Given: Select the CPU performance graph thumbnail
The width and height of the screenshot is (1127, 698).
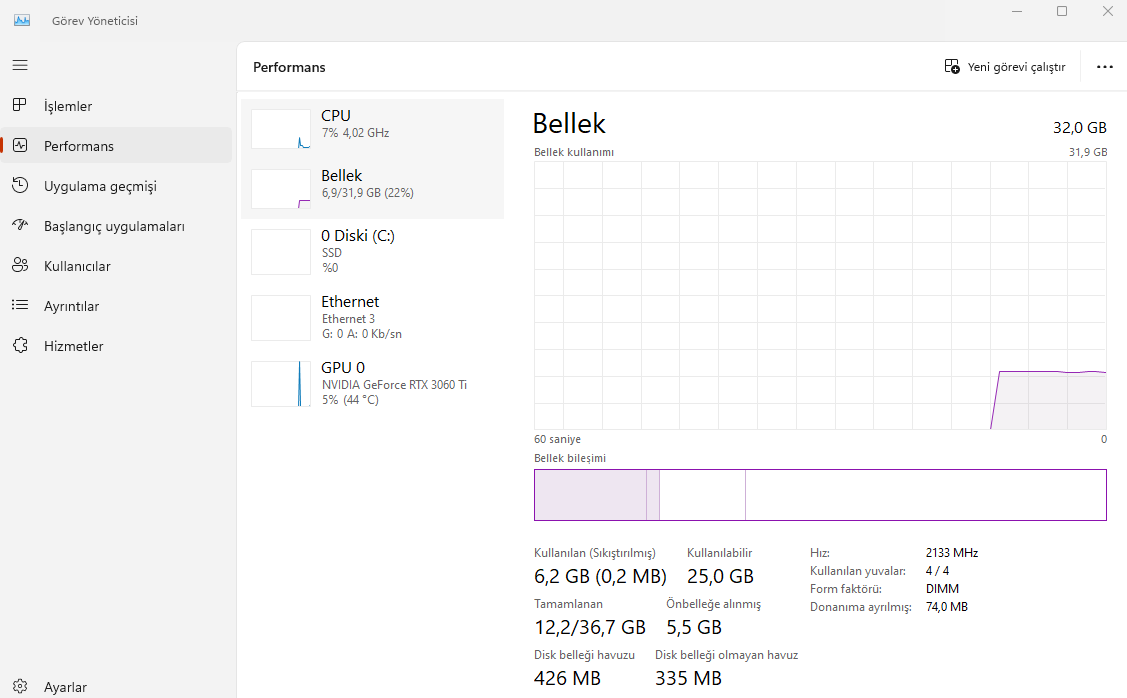Looking at the screenshot, I should point(281,129).
